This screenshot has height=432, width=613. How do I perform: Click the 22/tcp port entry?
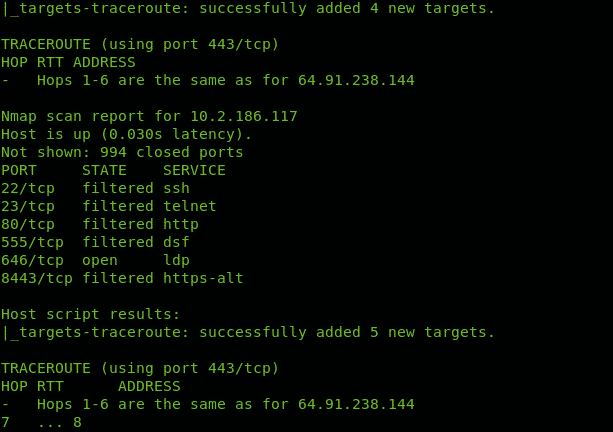(28, 189)
